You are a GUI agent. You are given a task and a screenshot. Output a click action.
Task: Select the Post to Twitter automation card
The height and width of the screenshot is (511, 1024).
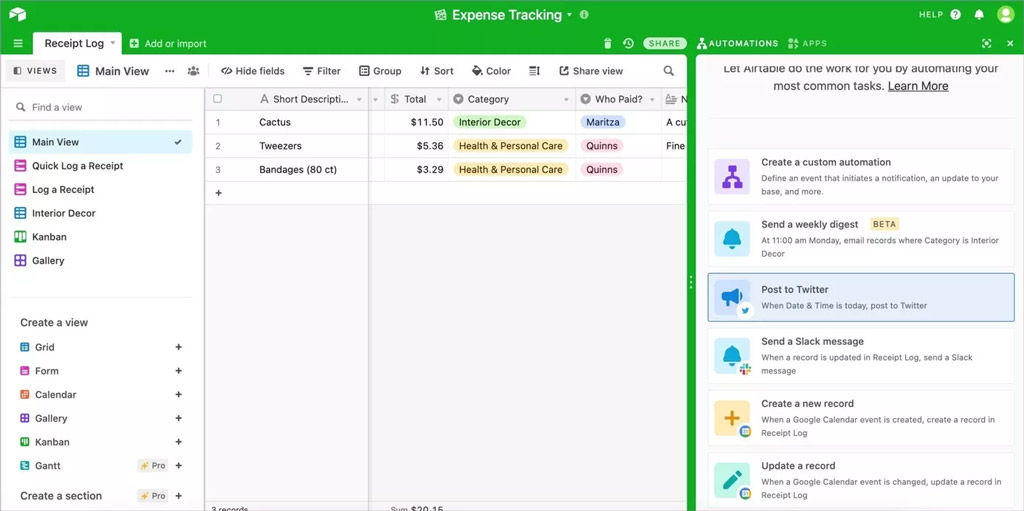coord(861,297)
